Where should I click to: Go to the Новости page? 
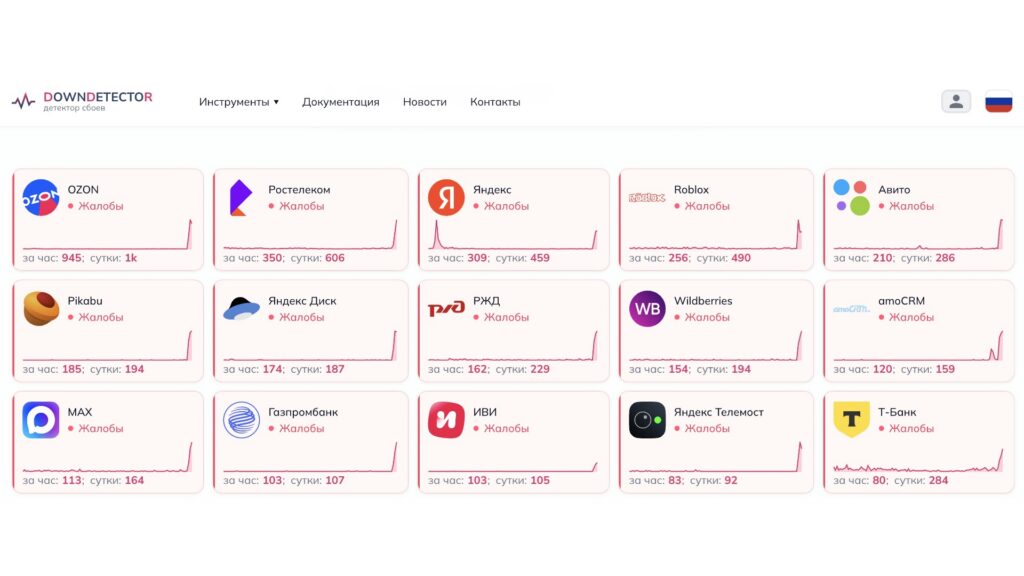pos(424,102)
